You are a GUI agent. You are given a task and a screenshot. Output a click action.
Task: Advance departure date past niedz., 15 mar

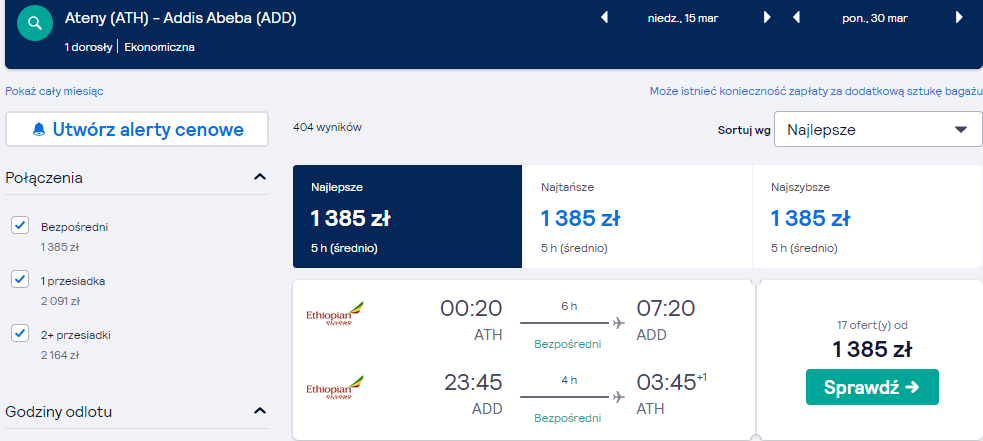pyautogui.click(x=767, y=18)
